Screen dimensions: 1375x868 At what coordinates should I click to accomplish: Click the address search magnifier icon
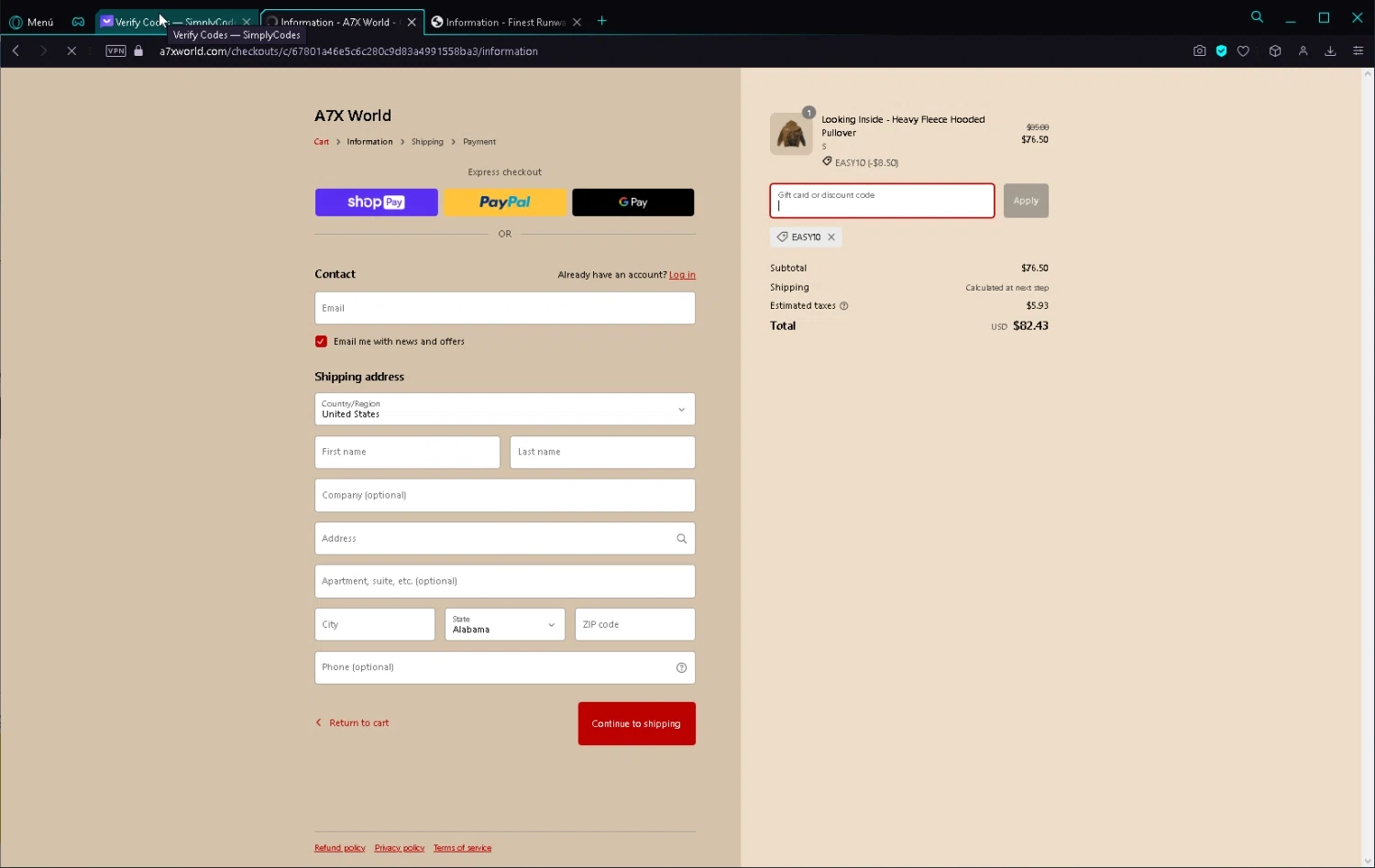(x=681, y=539)
